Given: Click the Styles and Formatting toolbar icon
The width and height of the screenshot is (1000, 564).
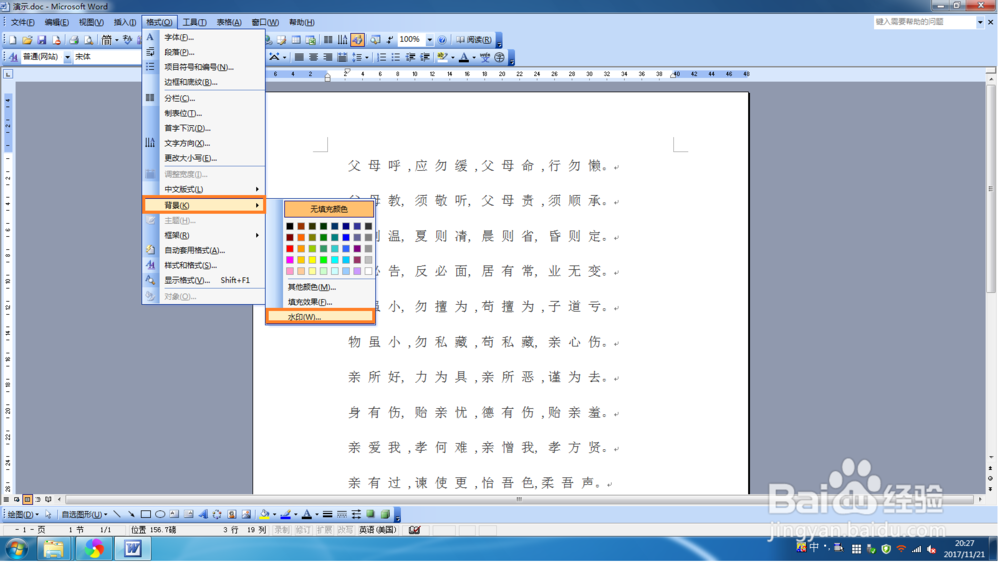Looking at the screenshot, I should 13,57.
